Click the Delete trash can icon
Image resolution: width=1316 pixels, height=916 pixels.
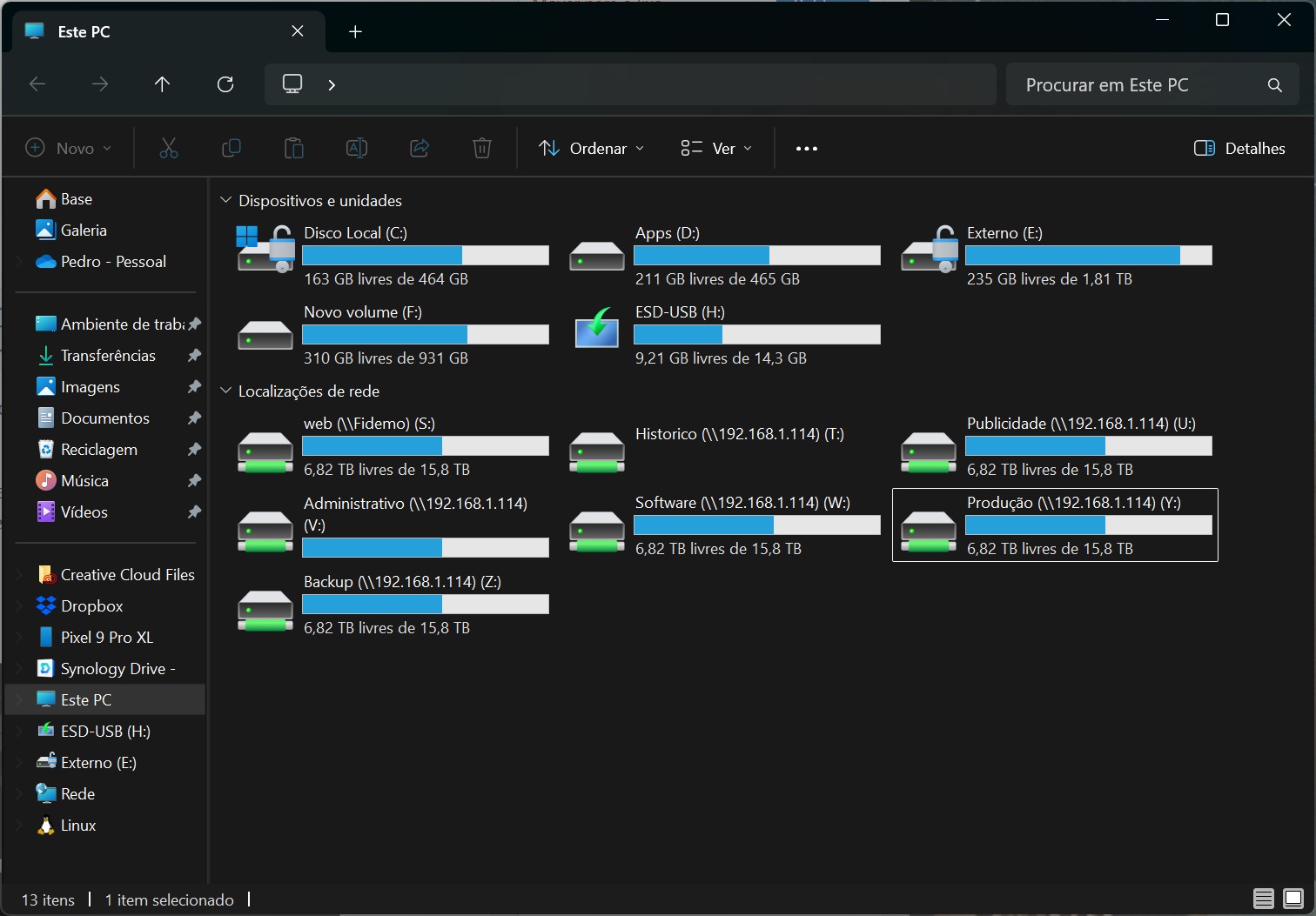coord(481,149)
